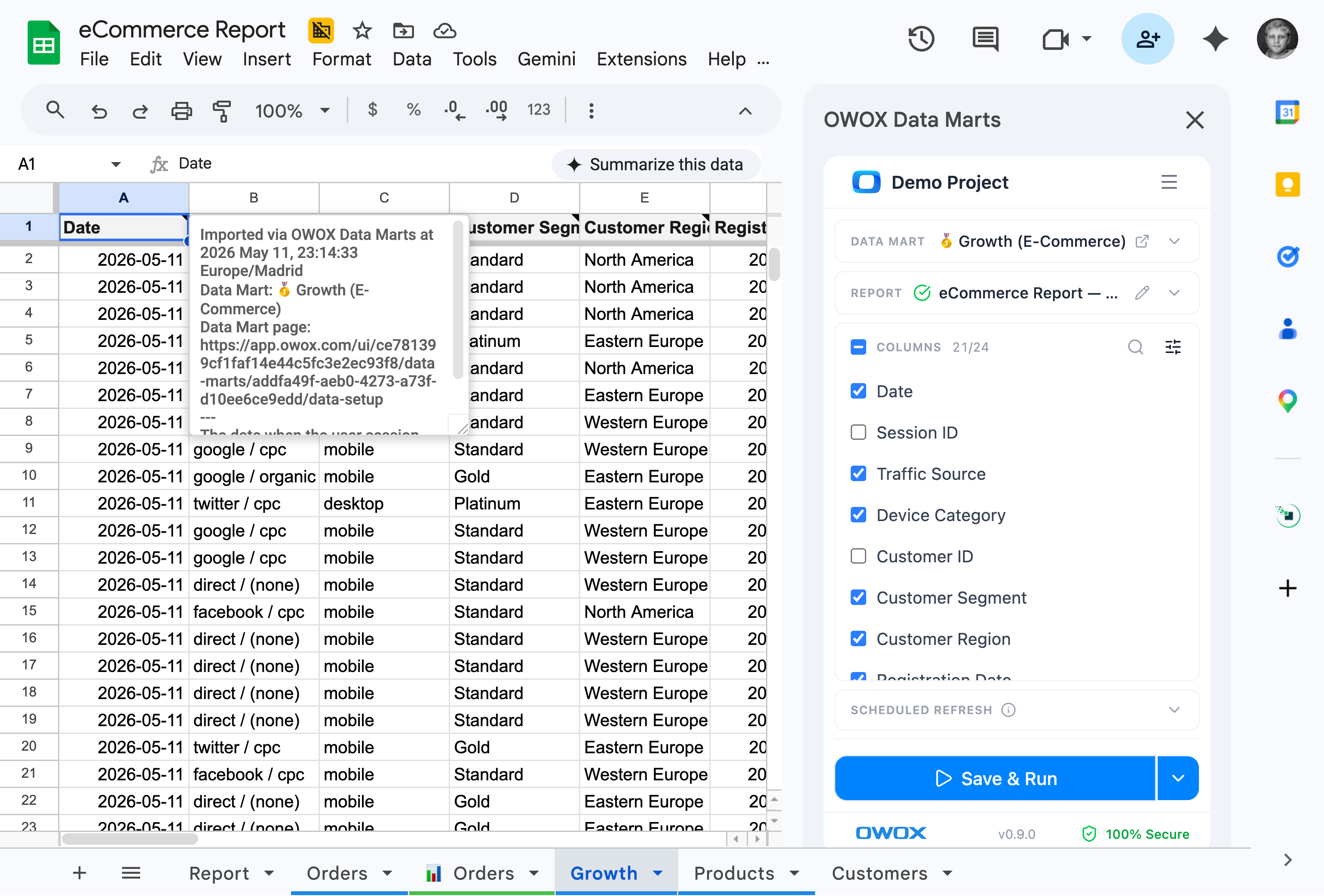Open the Data menu
1324x896 pixels.
[411, 59]
